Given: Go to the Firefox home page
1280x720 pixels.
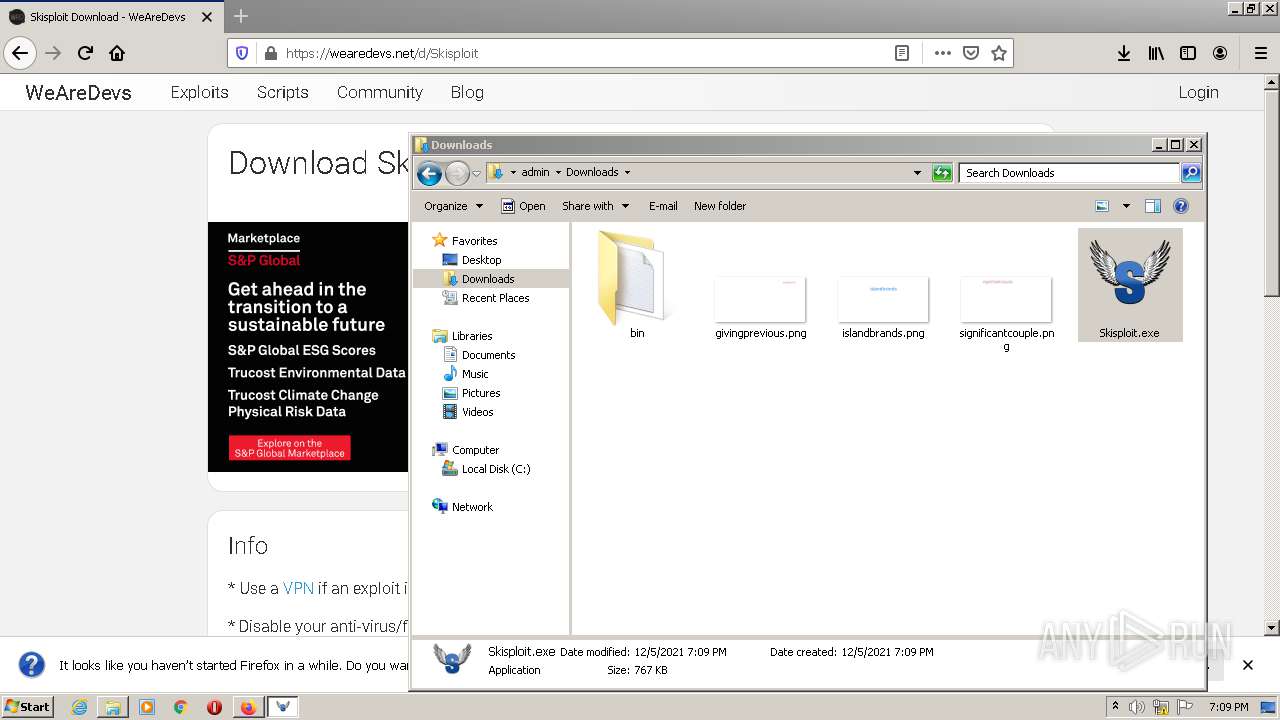Looking at the screenshot, I should click(117, 53).
